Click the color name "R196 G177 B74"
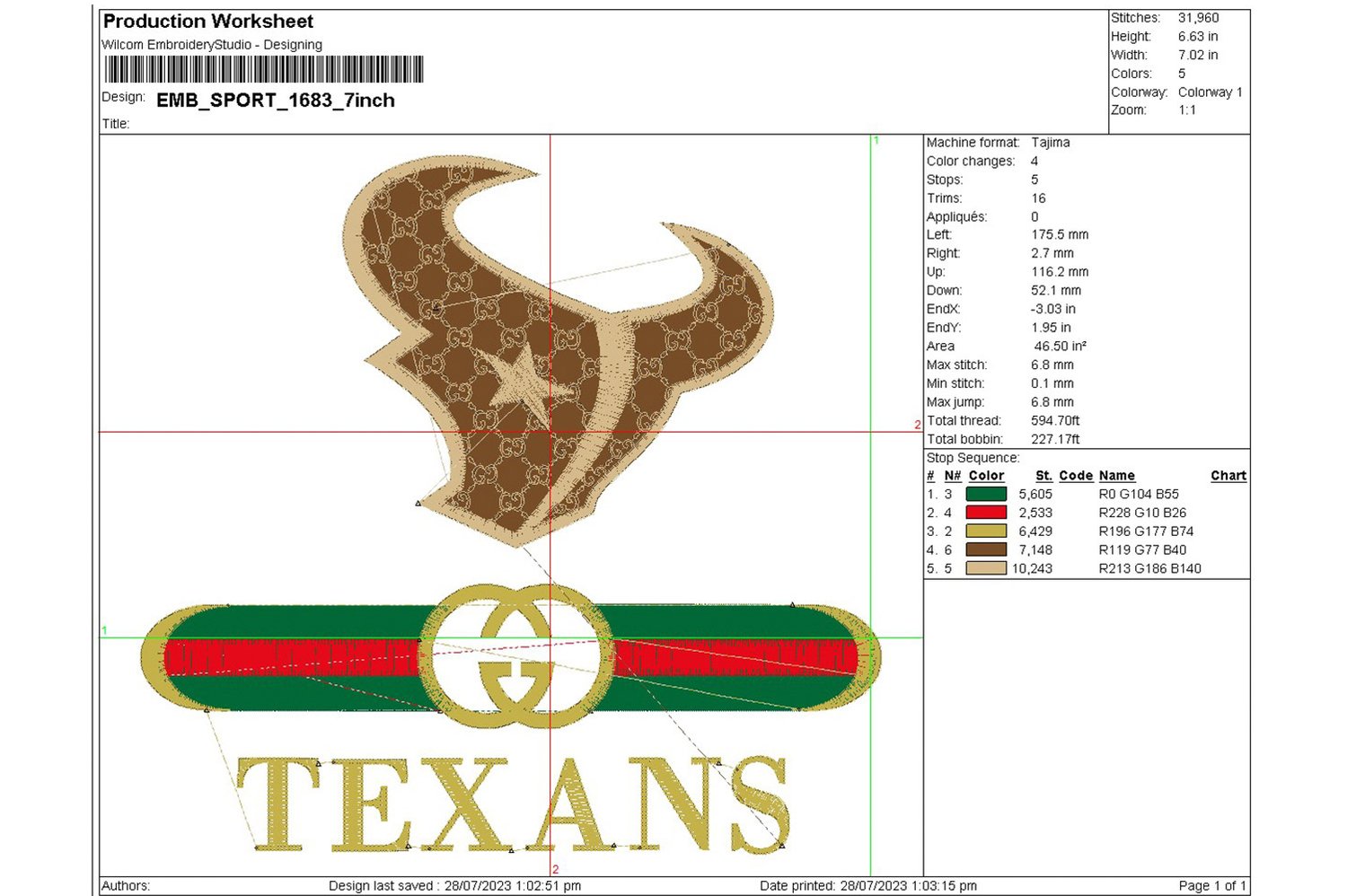Image resolution: width=1347 pixels, height=896 pixels. coord(1146,531)
